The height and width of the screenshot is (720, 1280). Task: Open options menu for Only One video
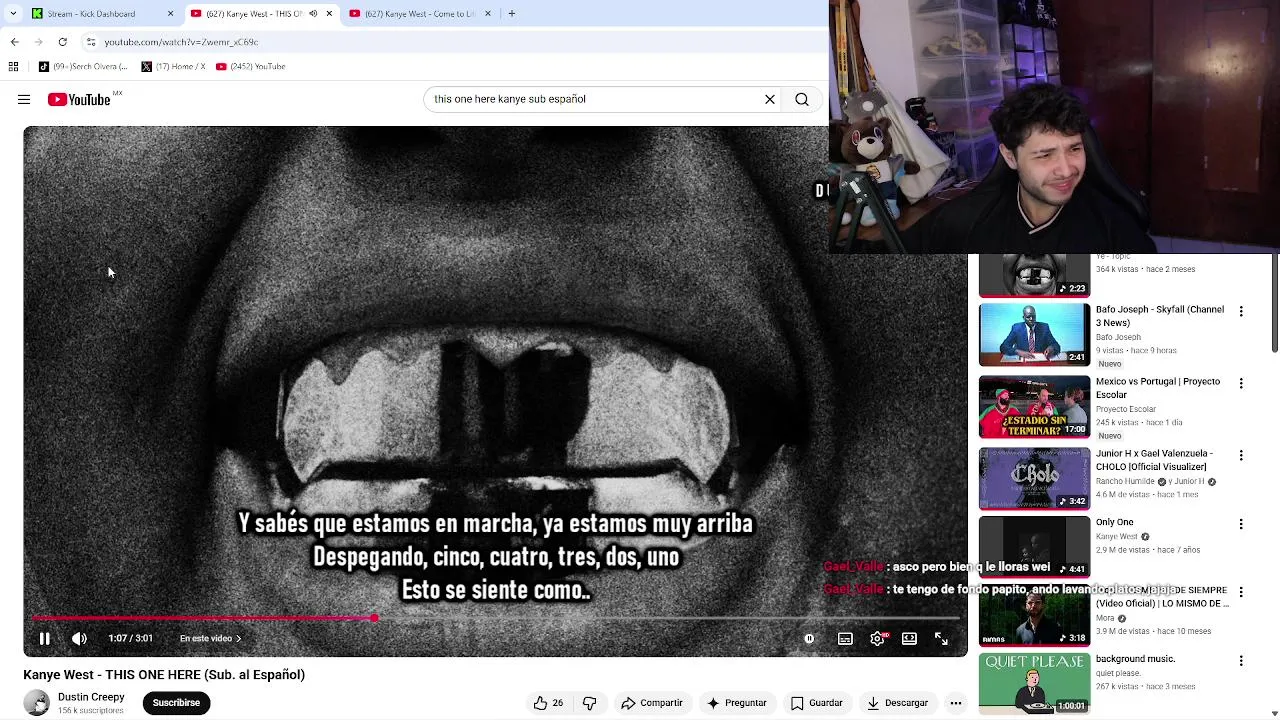click(1241, 524)
